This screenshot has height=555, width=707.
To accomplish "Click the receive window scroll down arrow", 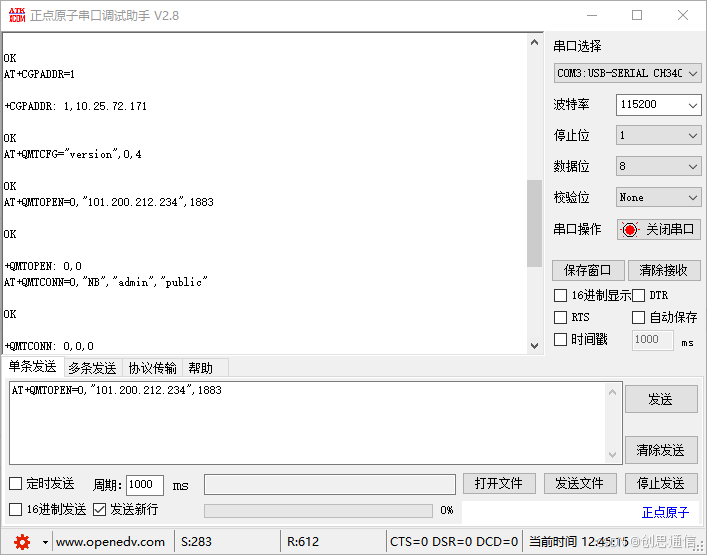I will (x=534, y=346).
